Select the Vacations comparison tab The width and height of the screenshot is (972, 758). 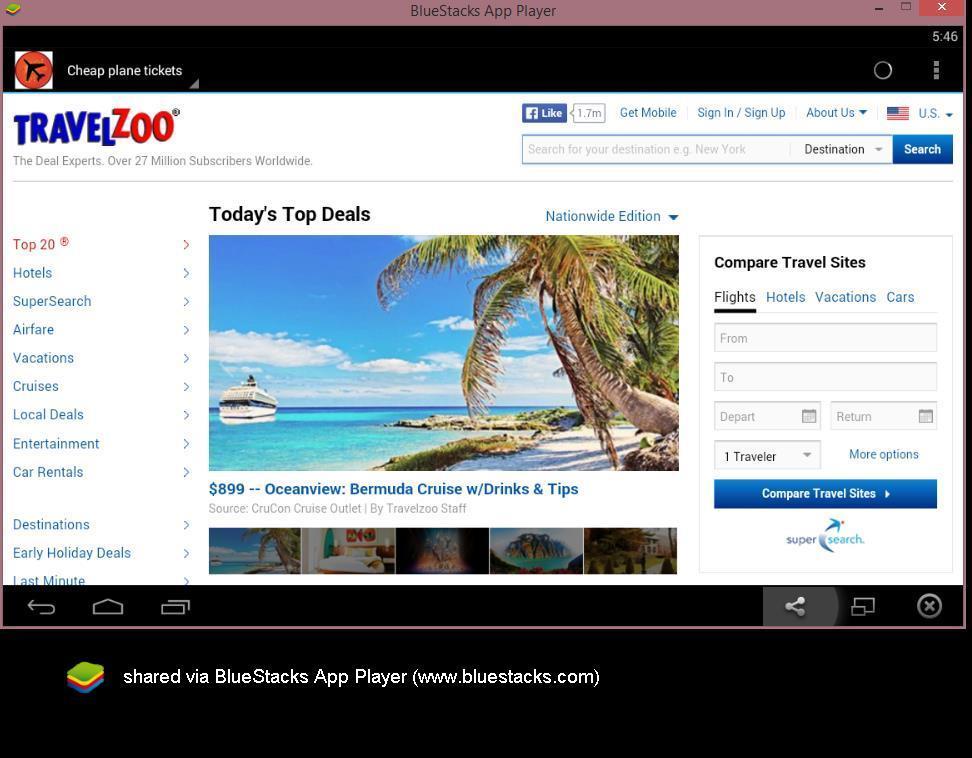coord(845,297)
